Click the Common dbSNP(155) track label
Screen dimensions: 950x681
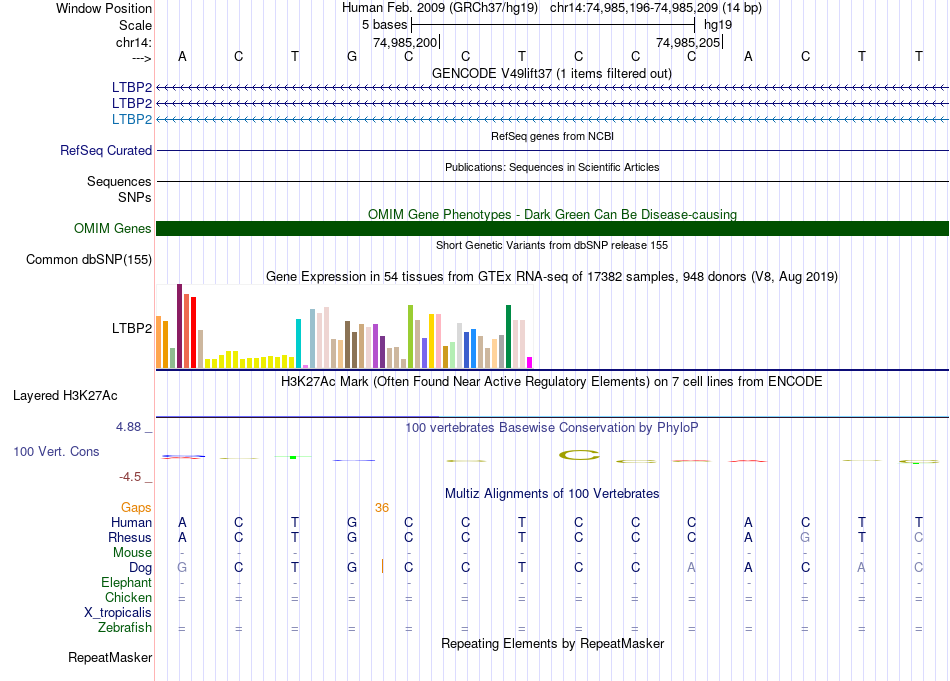[89, 259]
